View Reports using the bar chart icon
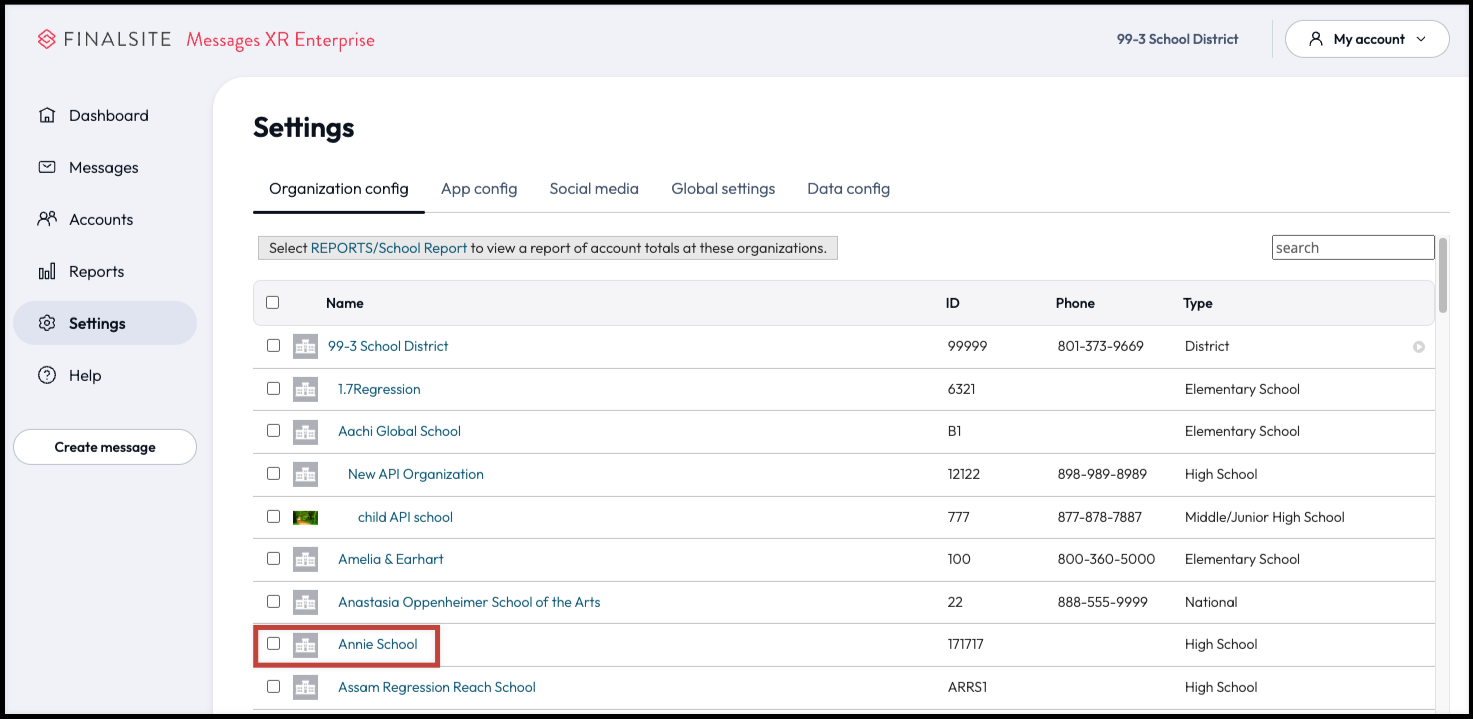Screen dimensions: 1473x719 click(46, 271)
